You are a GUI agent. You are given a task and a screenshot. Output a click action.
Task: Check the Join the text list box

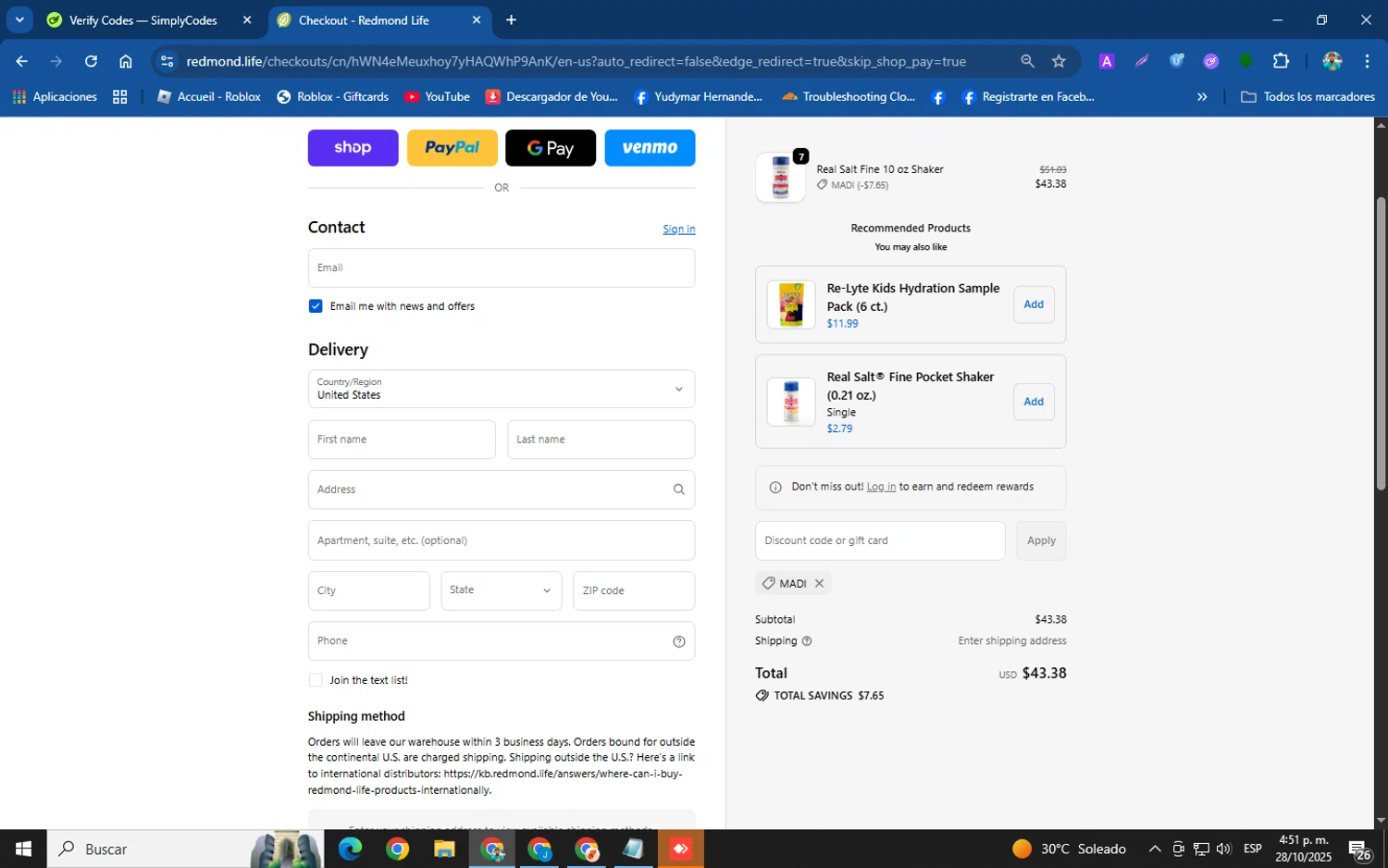click(316, 680)
